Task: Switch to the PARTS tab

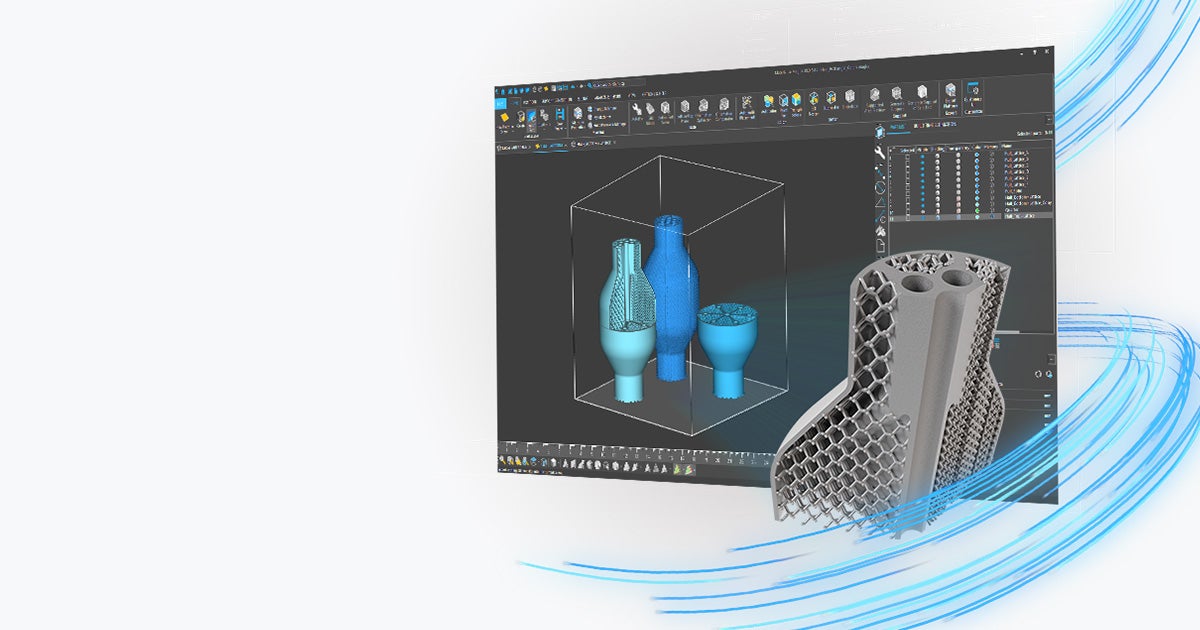Action: pyautogui.click(x=897, y=127)
